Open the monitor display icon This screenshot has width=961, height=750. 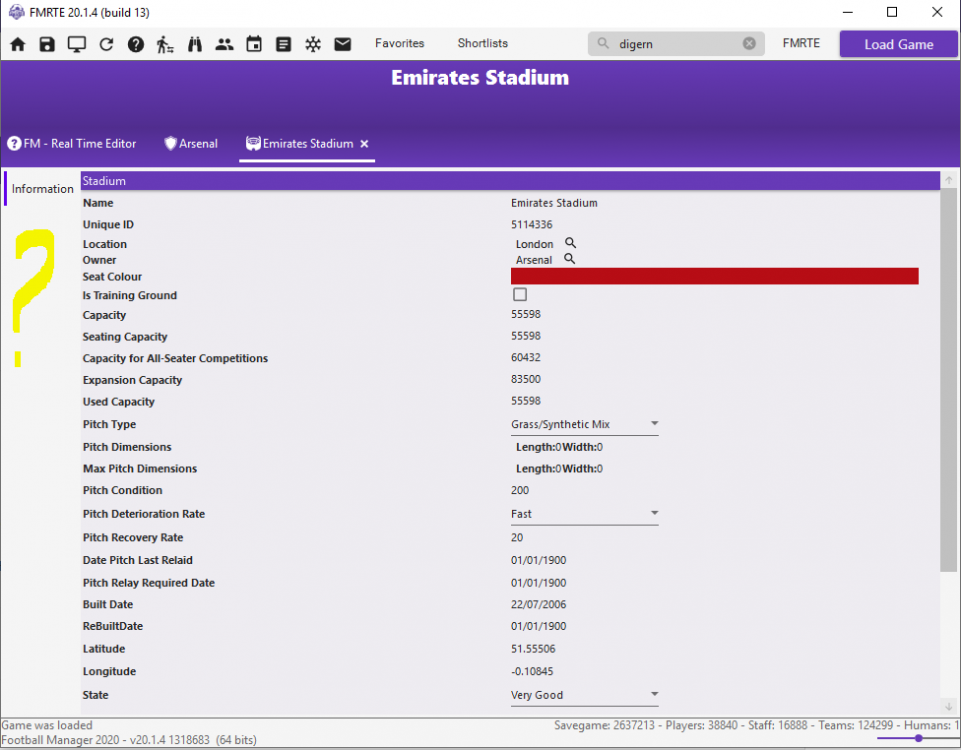click(77, 44)
